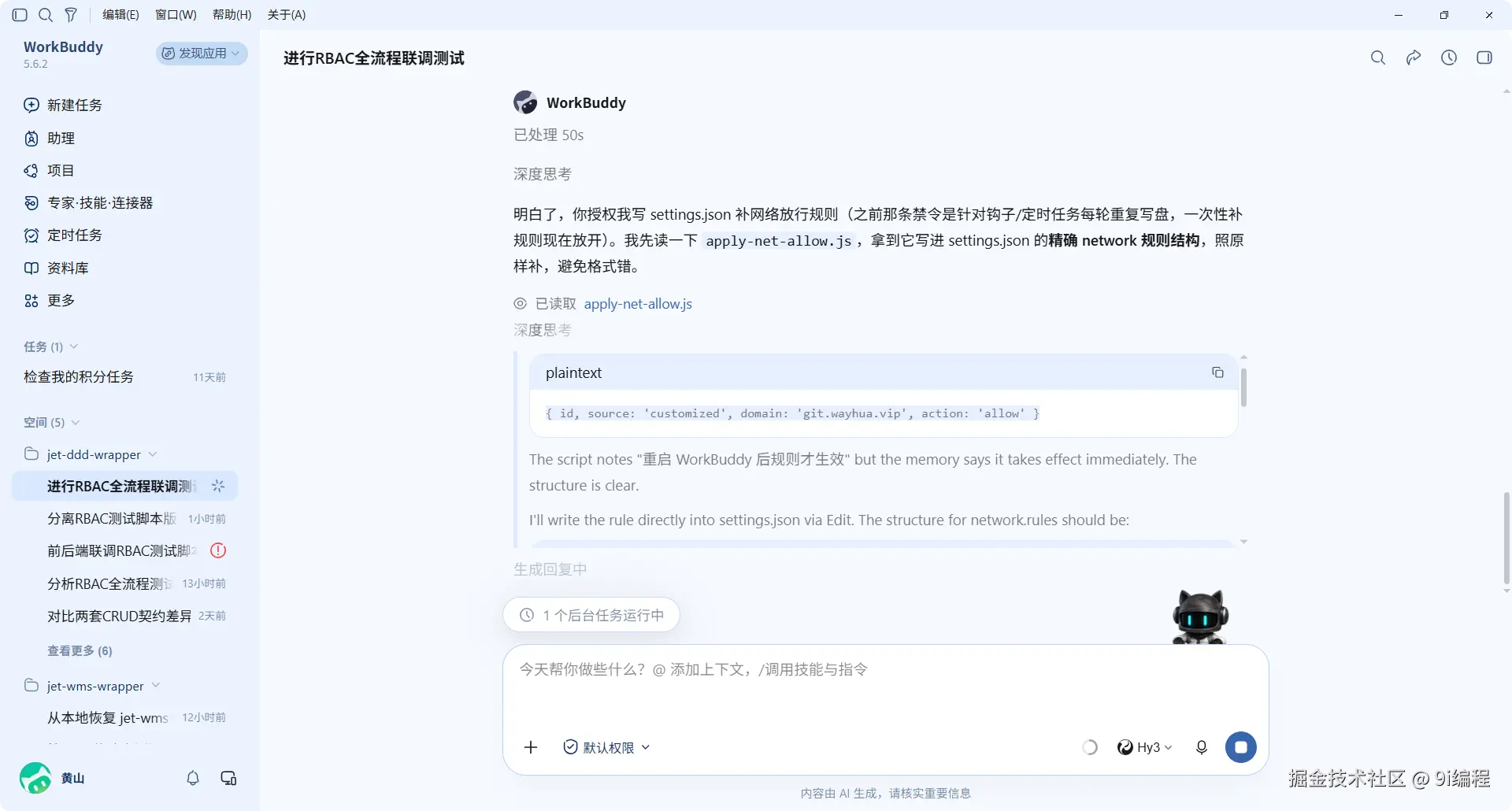Image resolution: width=1512 pixels, height=811 pixels.
Task: Open the 默认权限 permission dropdown
Action: [607, 747]
